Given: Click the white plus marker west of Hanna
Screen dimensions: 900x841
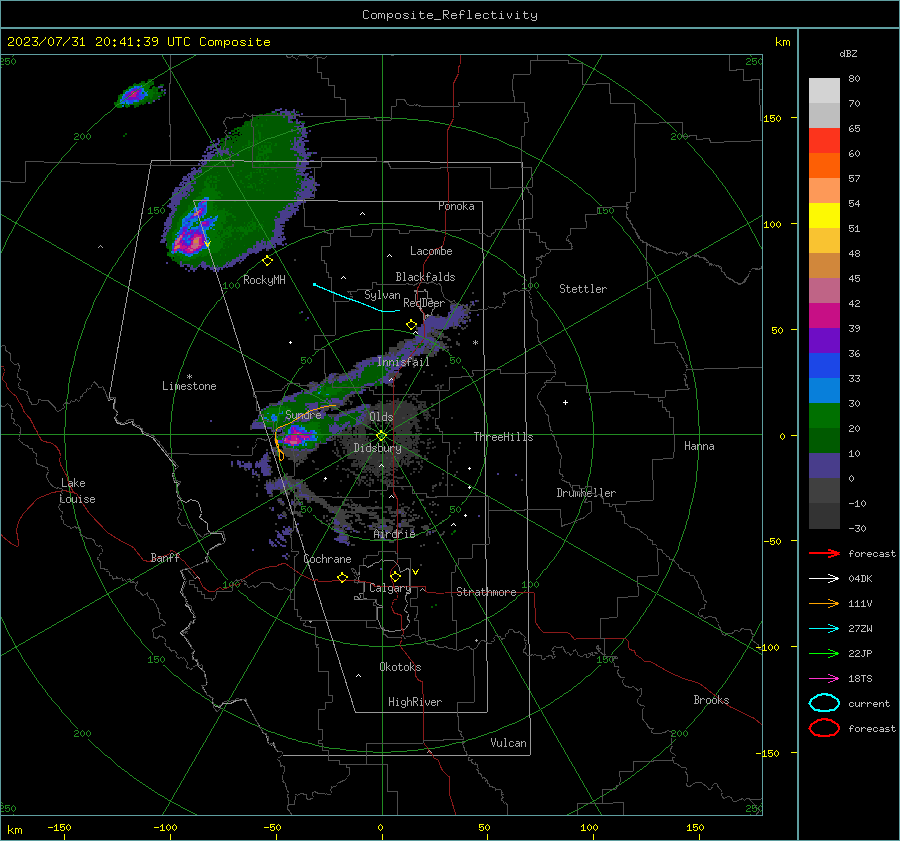Looking at the screenshot, I should pos(565,402).
